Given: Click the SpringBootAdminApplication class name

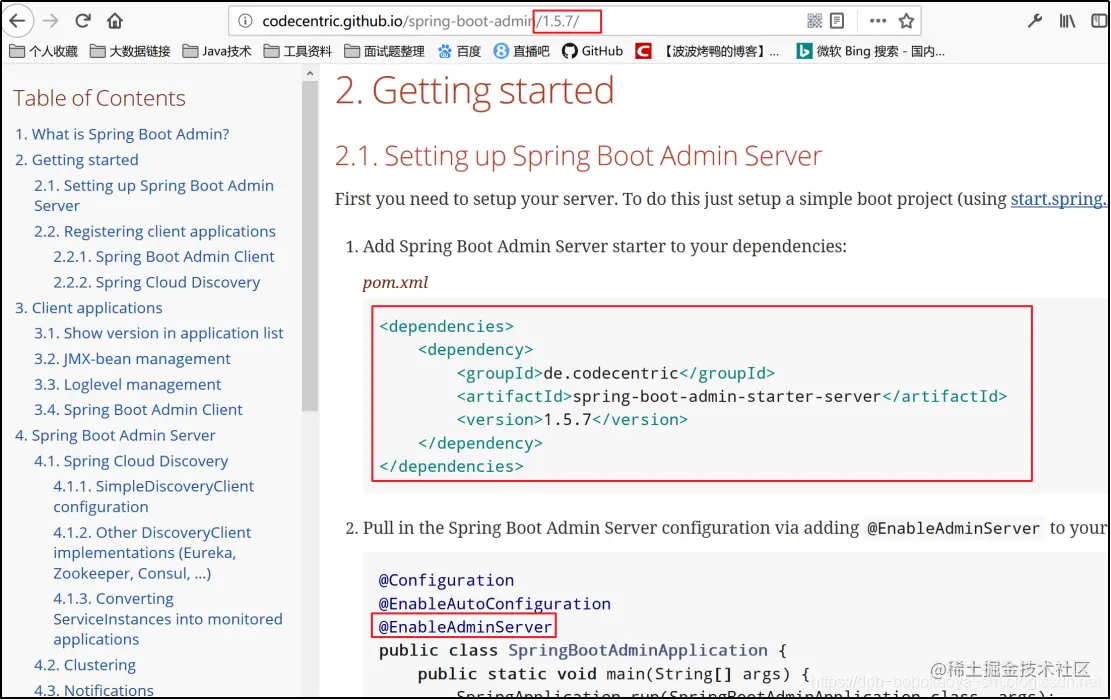Looking at the screenshot, I should pyautogui.click(x=638, y=650).
